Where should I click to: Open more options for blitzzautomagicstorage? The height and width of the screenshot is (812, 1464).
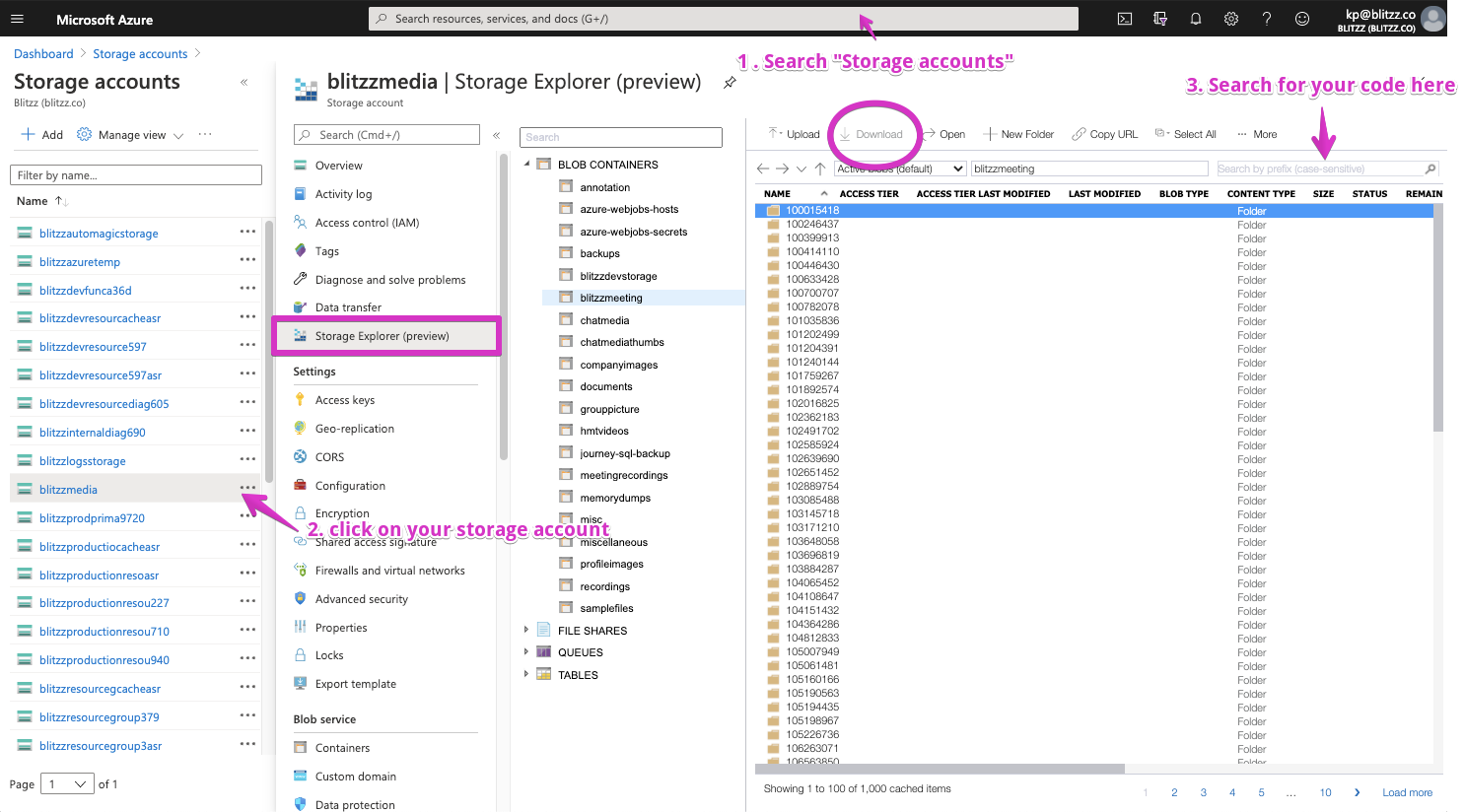(x=247, y=232)
